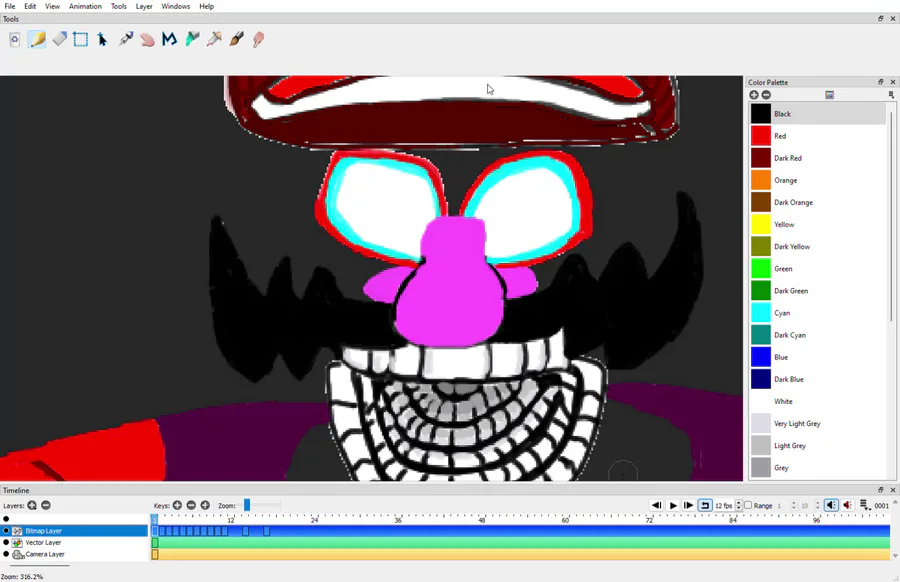The height and width of the screenshot is (582, 900).
Task: Select the Brush tool
Action: point(236,39)
